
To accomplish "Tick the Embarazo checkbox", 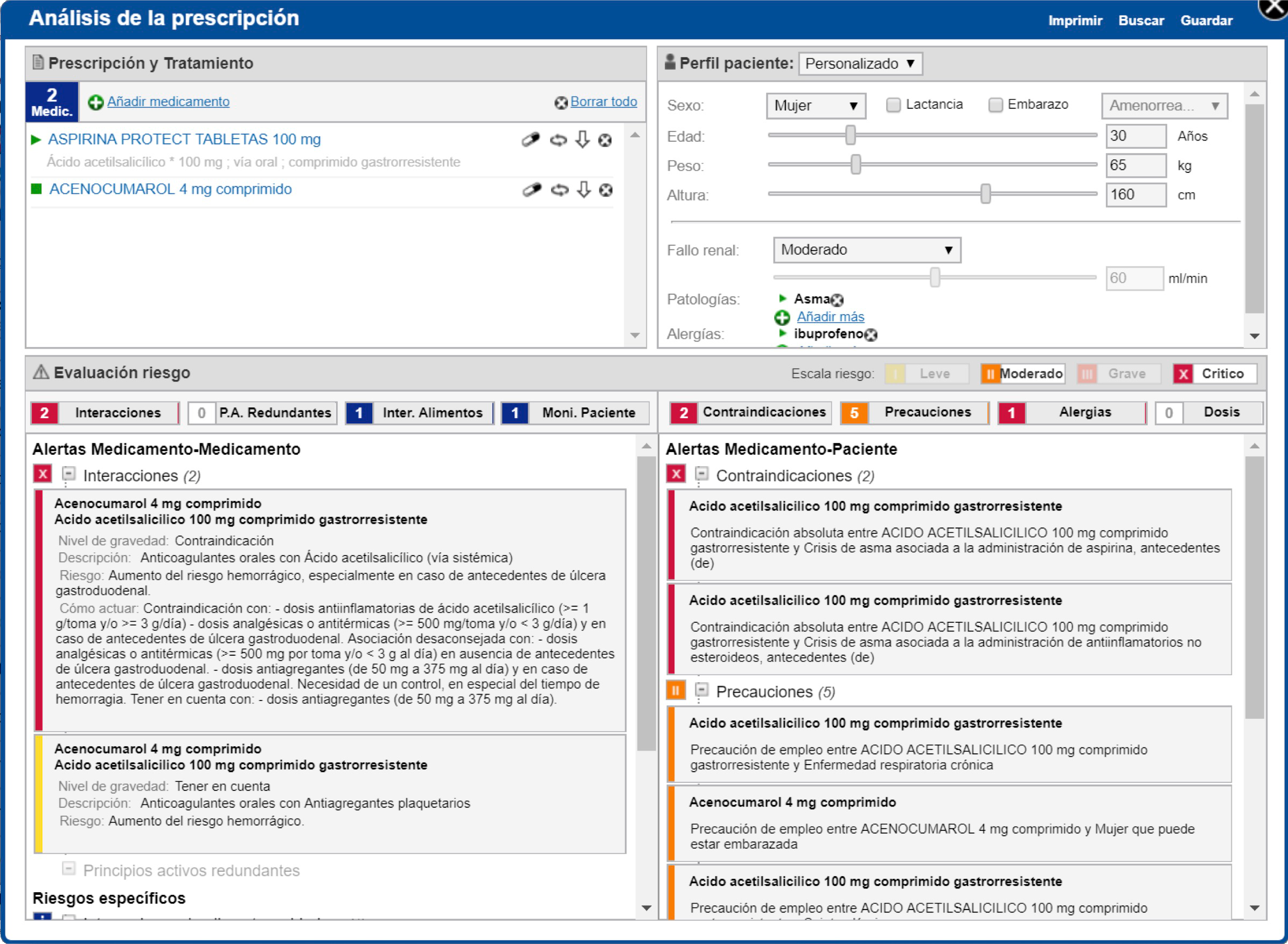I will point(995,105).
